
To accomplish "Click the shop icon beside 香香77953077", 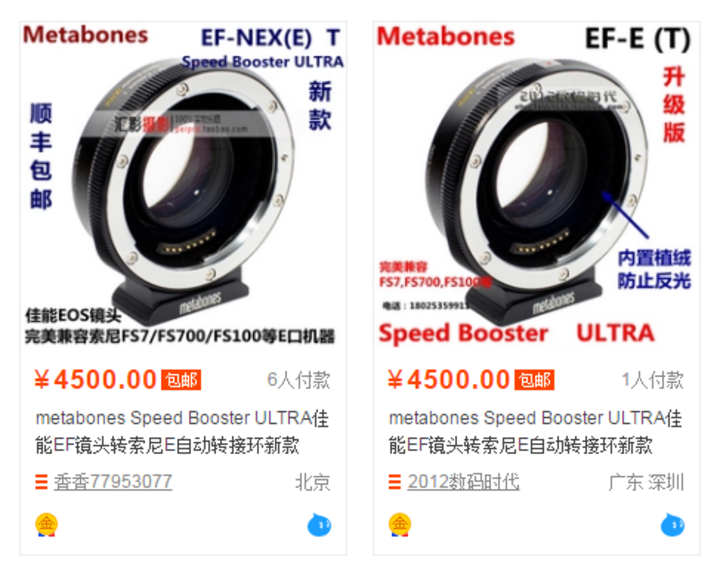I will click(41, 482).
